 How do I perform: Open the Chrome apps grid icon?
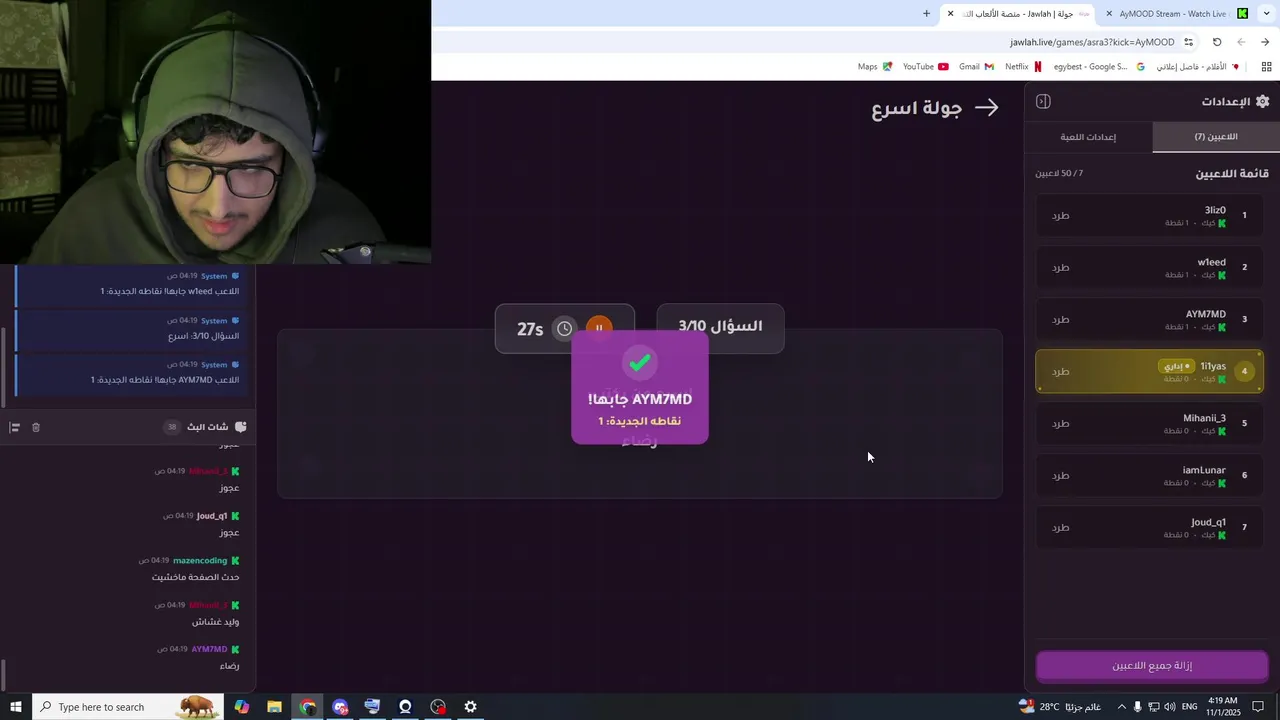click(x=1266, y=67)
